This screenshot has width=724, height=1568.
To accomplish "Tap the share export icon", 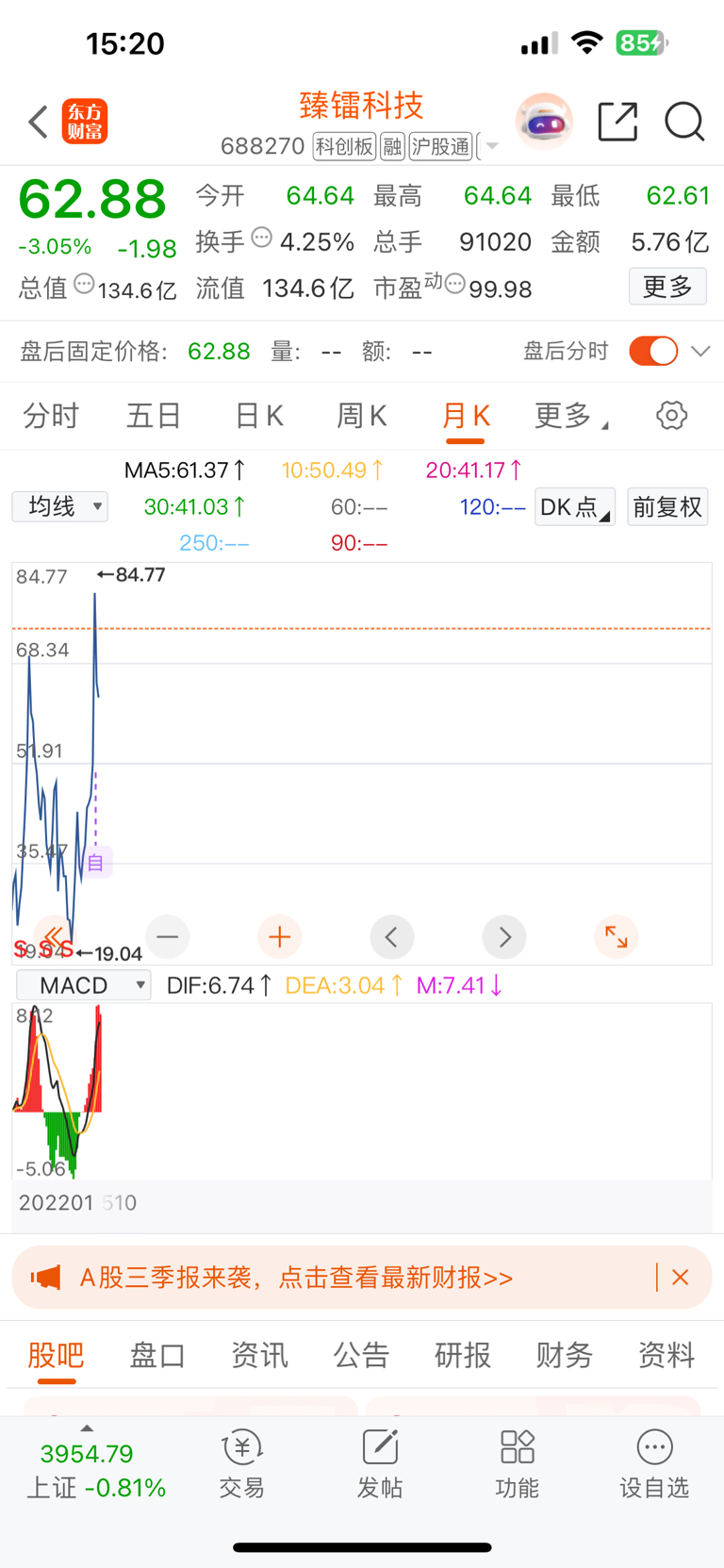I will click(617, 122).
